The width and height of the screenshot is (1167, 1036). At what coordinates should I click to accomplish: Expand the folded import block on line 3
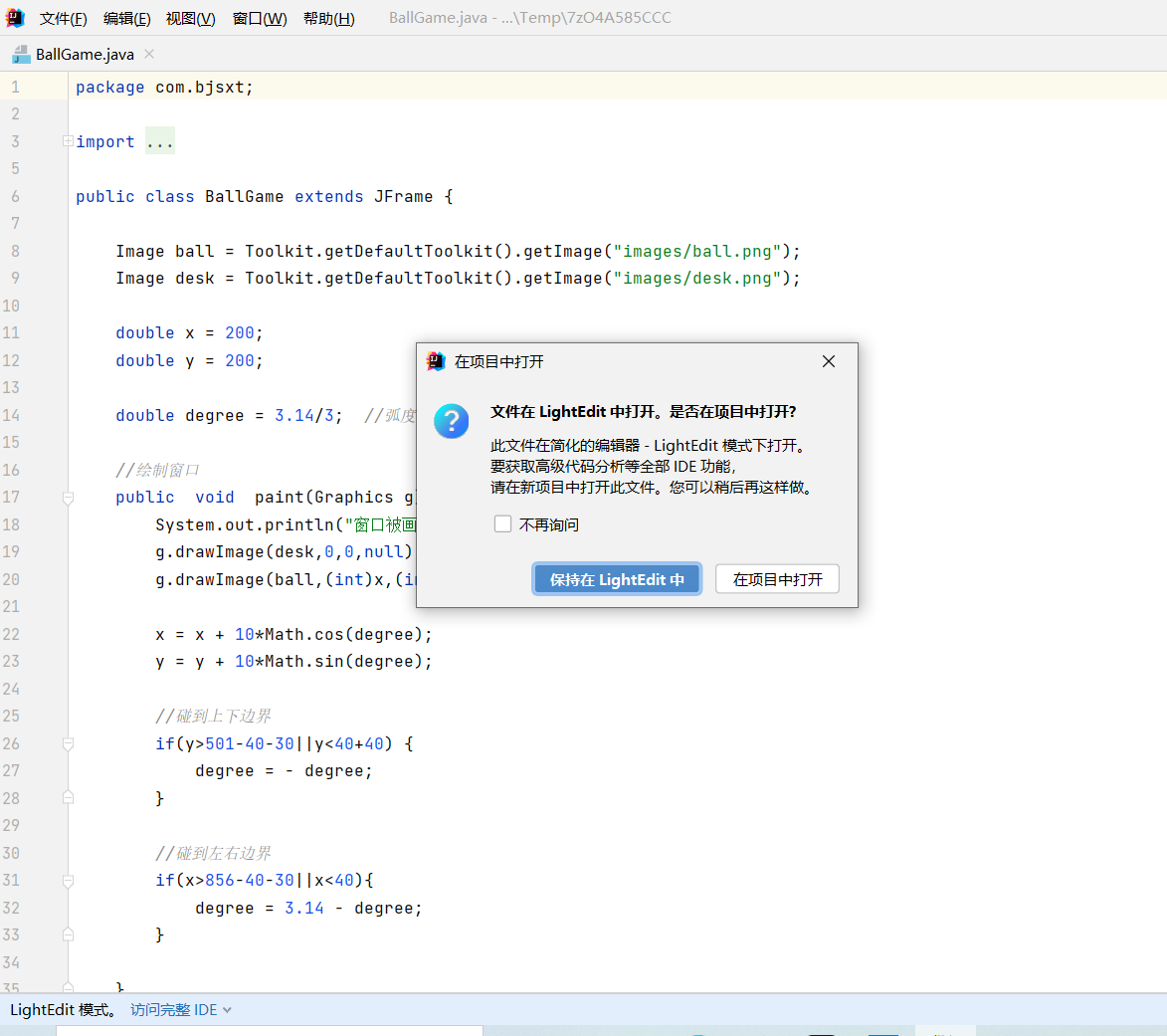68,140
